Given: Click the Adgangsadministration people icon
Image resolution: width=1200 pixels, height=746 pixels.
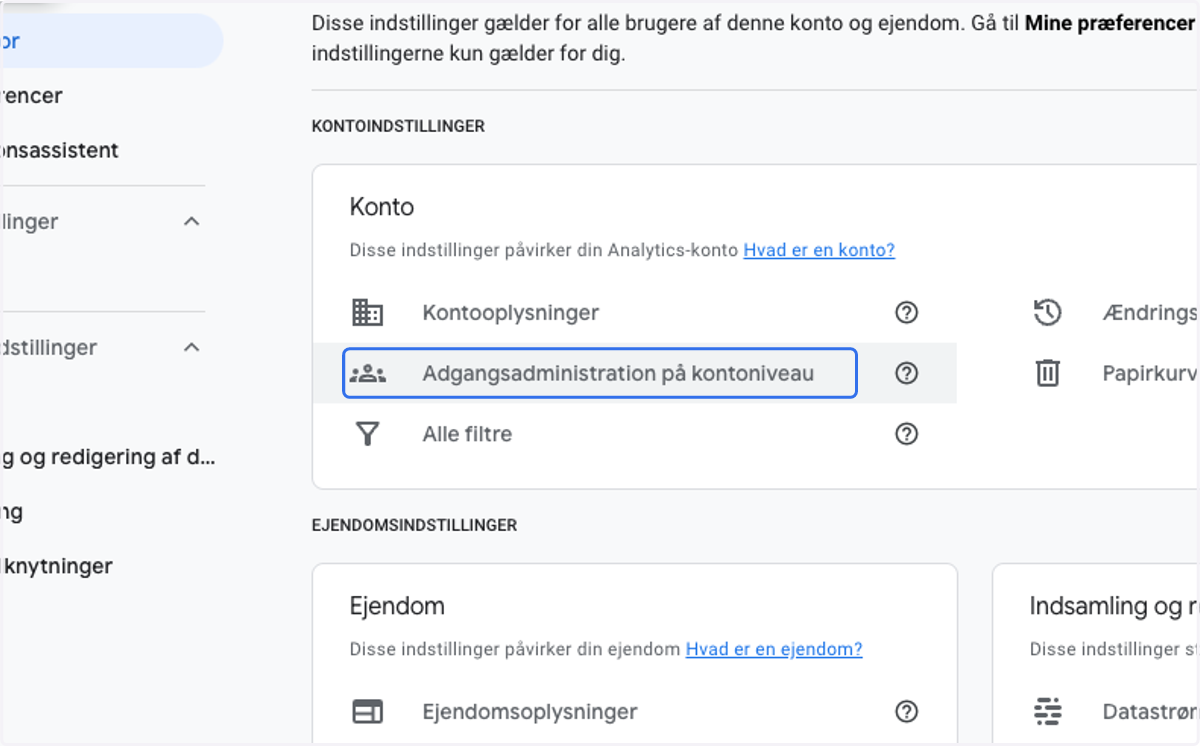Looking at the screenshot, I should click(368, 374).
